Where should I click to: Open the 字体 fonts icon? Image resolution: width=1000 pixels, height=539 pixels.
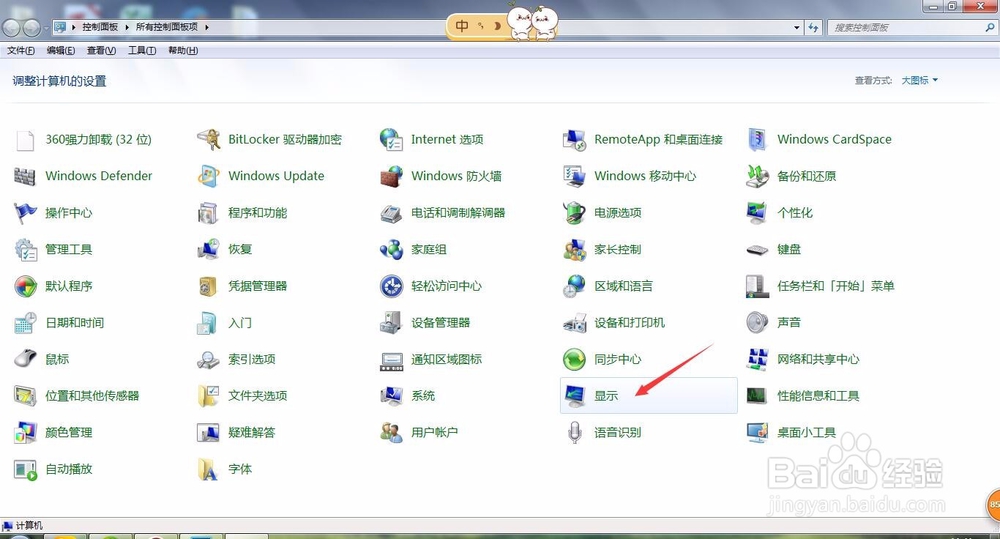pos(209,469)
